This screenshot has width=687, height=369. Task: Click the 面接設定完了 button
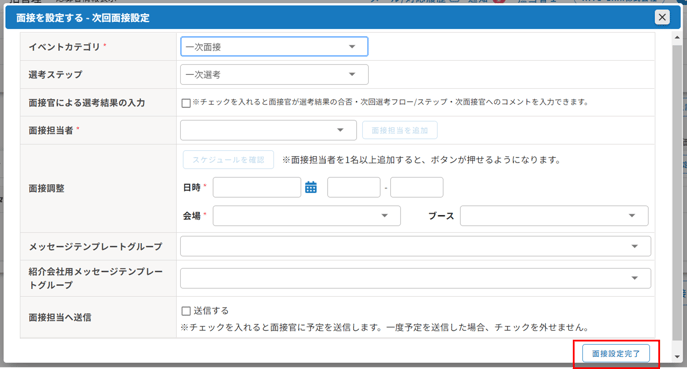pyautogui.click(x=616, y=354)
